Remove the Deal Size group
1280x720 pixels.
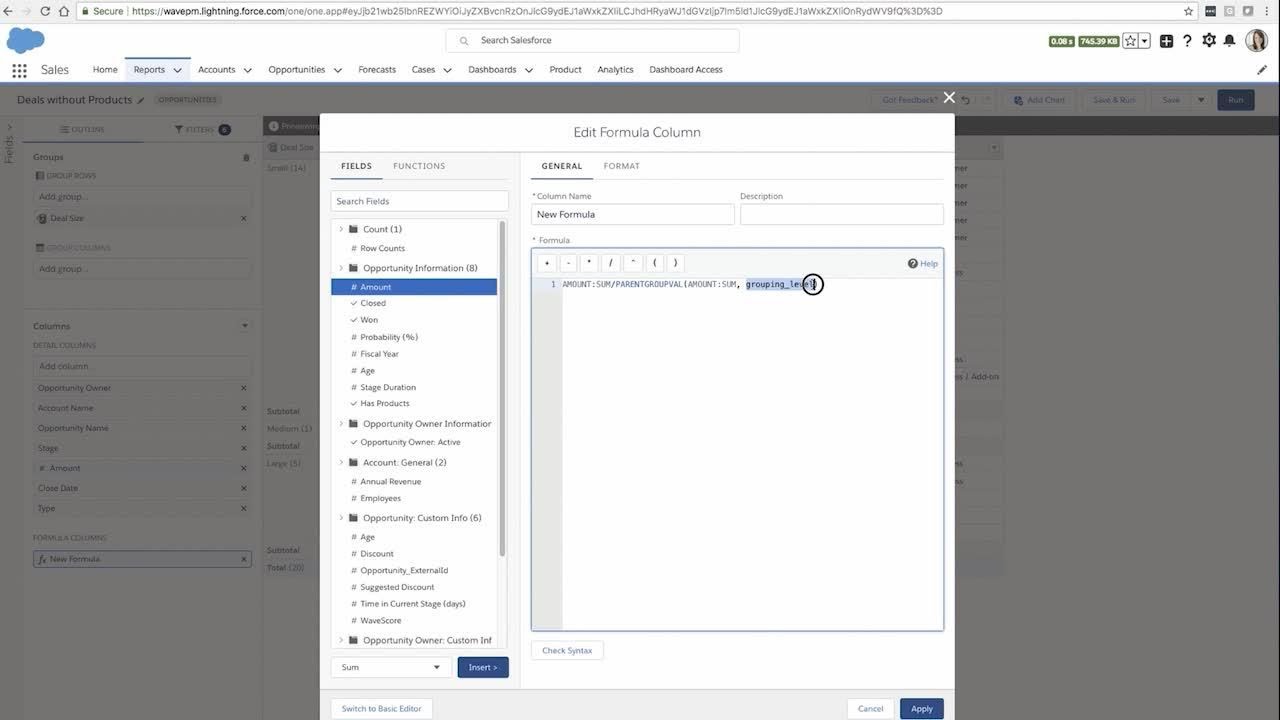[x=243, y=218]
